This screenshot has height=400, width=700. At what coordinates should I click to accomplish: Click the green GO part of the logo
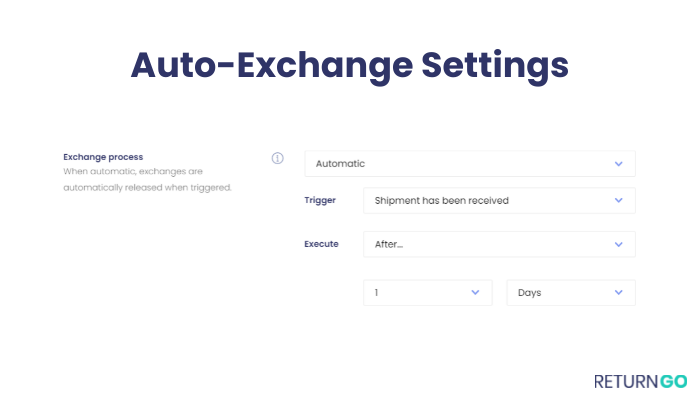(673, 382)
